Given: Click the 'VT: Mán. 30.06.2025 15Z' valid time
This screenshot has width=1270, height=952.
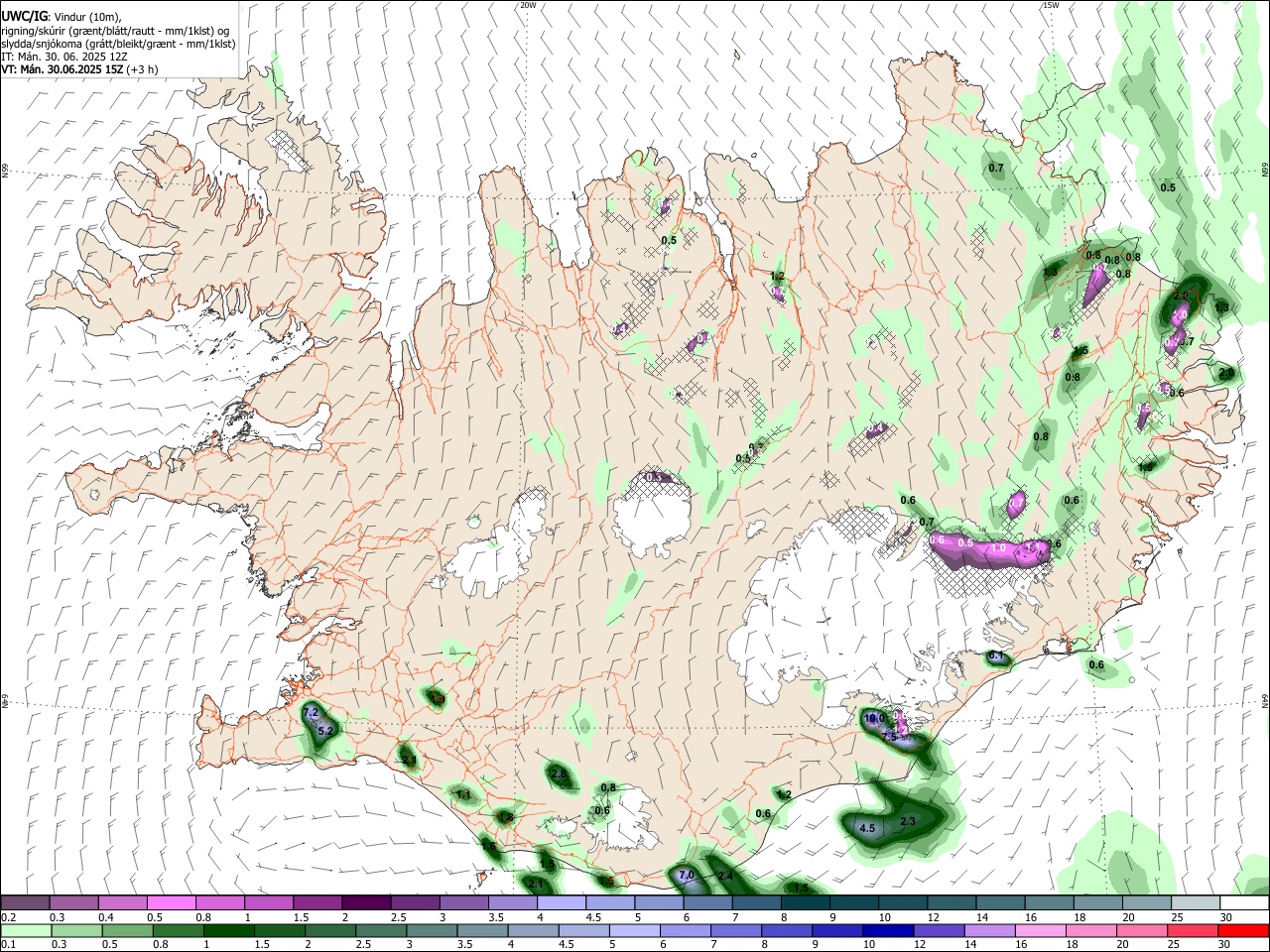Looking at the screenshot, I should coord(63,69).
